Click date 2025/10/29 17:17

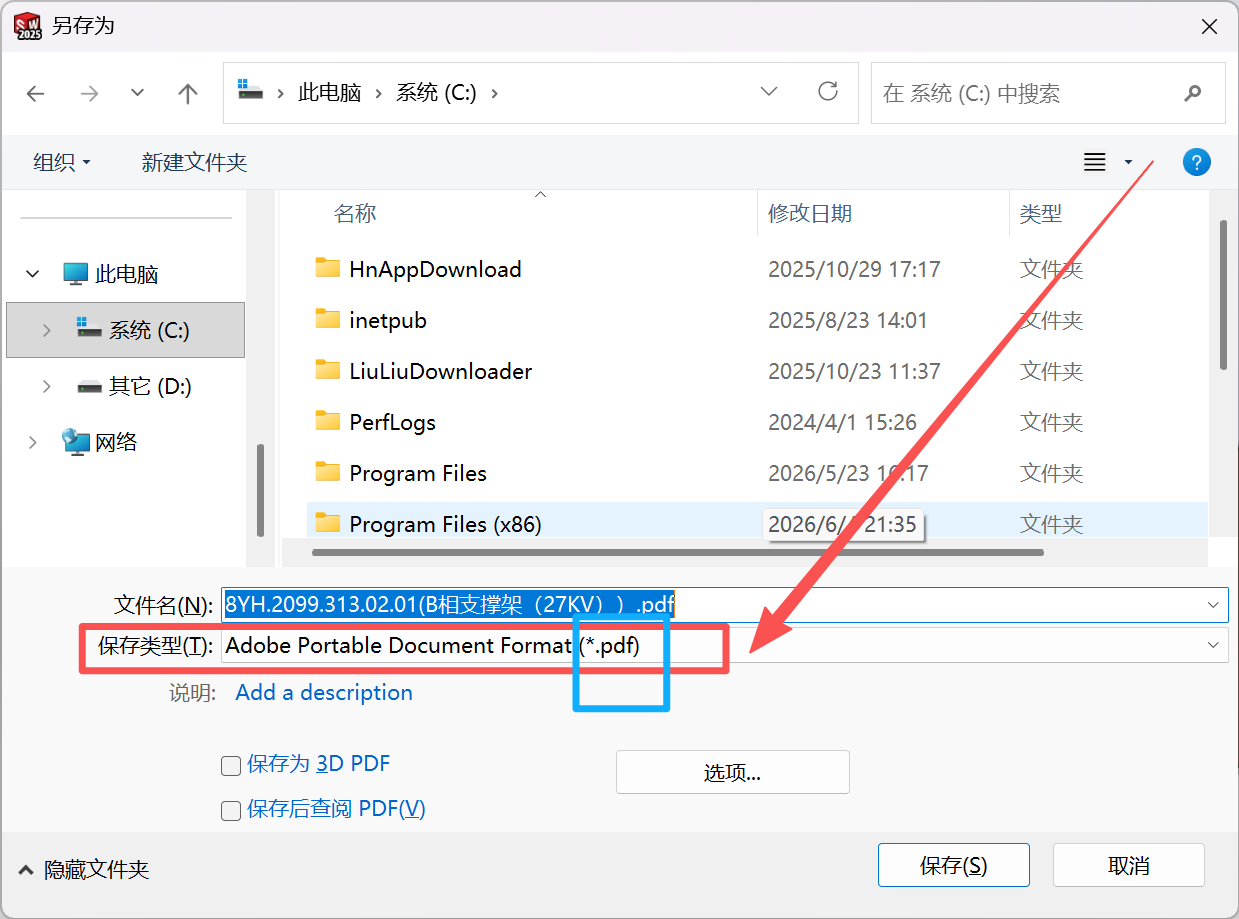click(x=854, y=269)
